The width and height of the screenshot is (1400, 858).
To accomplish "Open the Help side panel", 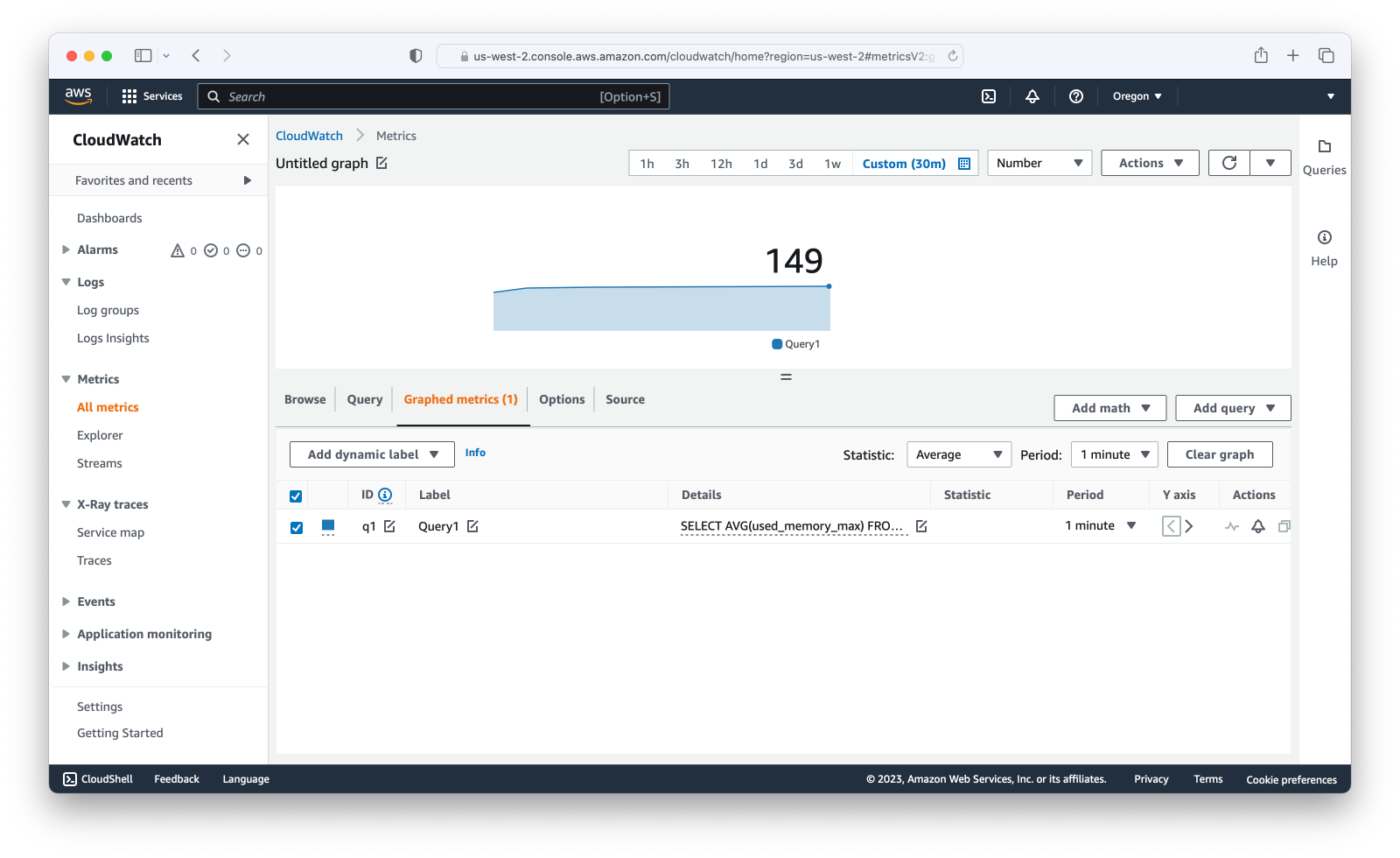I will click(x=1324, y=248).
